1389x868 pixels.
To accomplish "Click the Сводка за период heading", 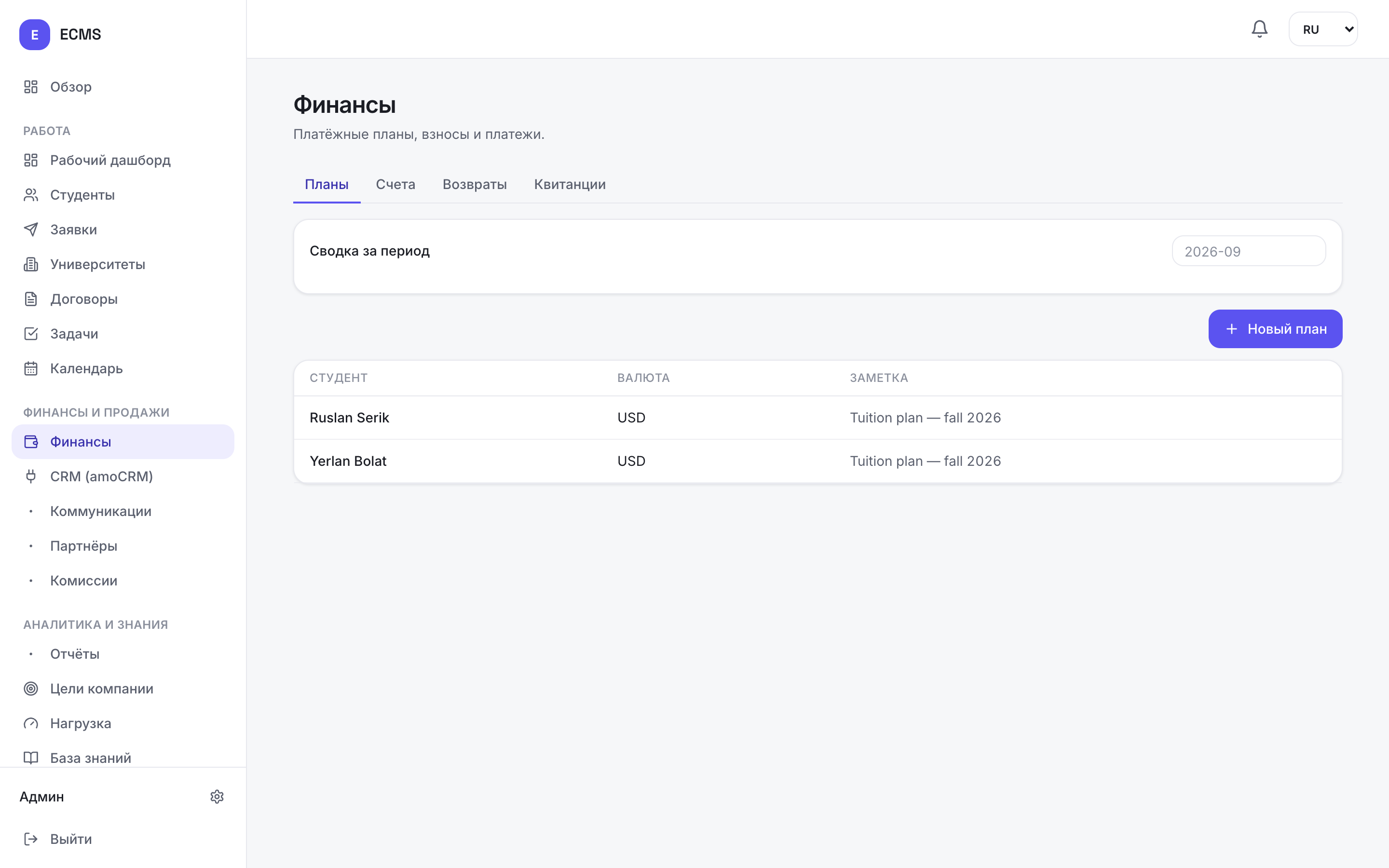I will coord(369,251).
